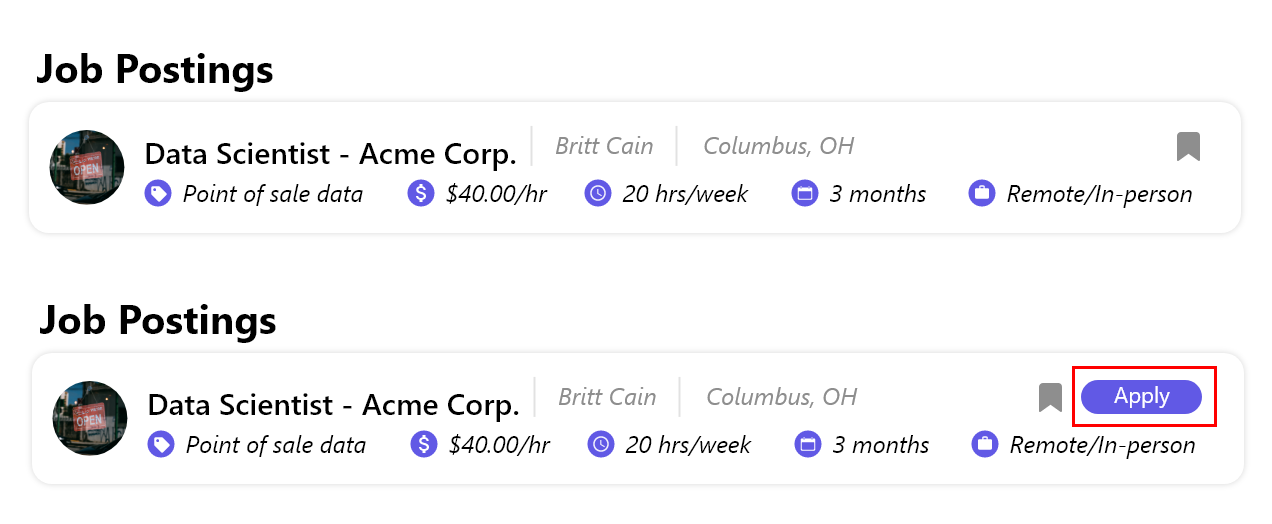Click calendar icon in first posting

coord(805,193)
